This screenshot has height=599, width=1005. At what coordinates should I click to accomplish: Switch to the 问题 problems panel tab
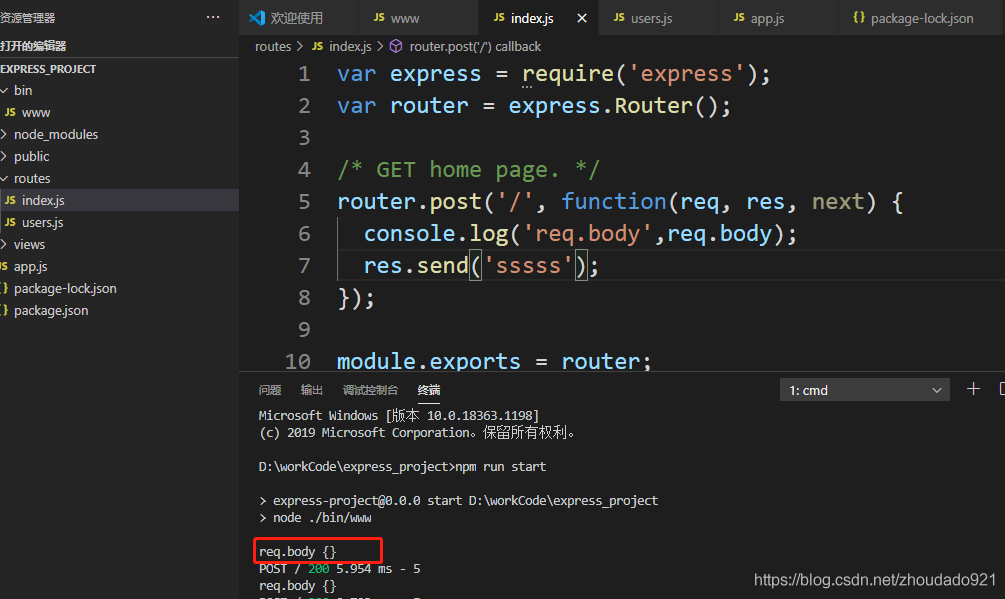[270, 390]
